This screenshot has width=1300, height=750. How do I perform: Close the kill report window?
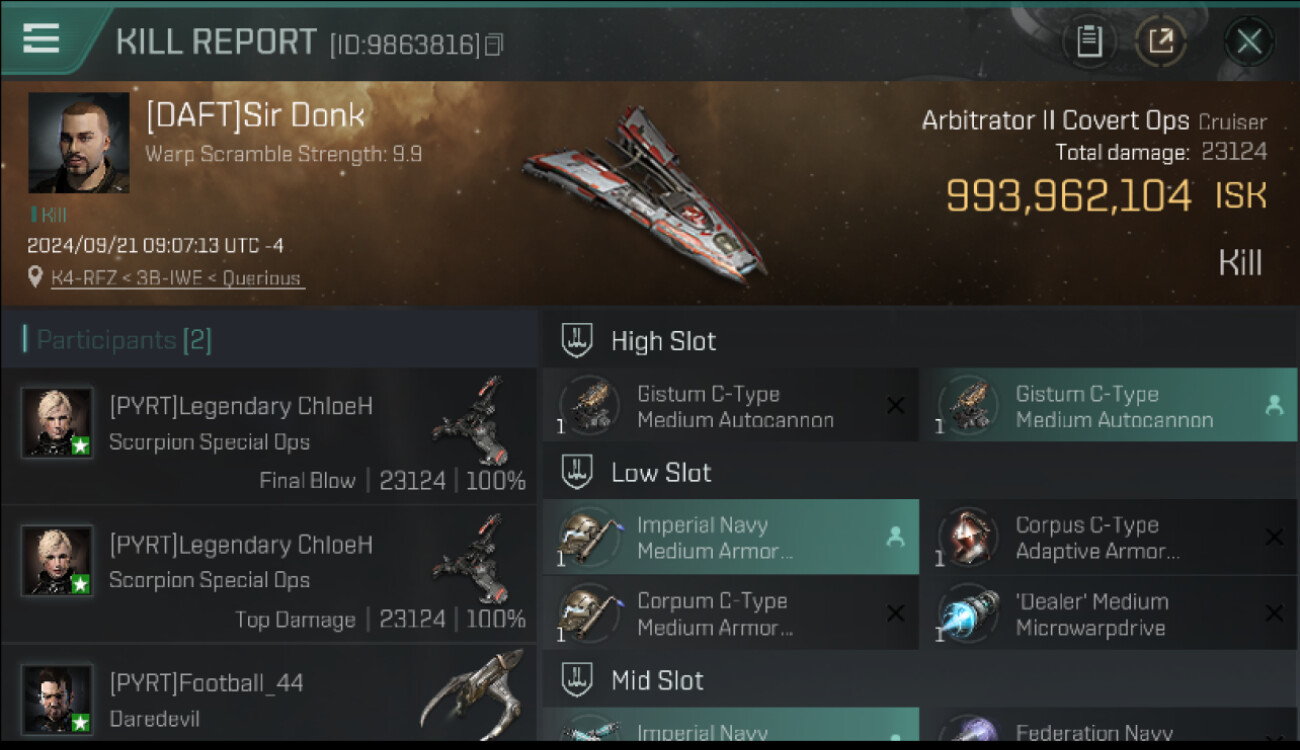click(1249, 42)
